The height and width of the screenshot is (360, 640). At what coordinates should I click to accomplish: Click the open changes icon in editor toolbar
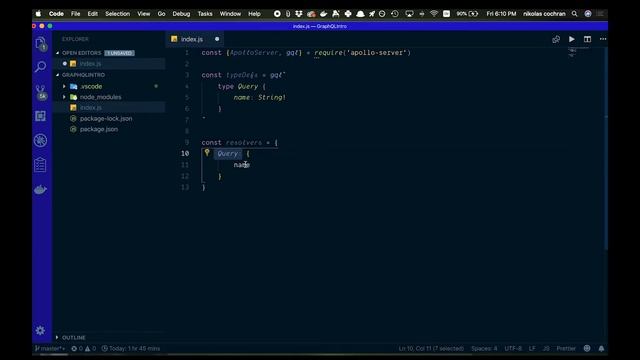tap(556, 39)
